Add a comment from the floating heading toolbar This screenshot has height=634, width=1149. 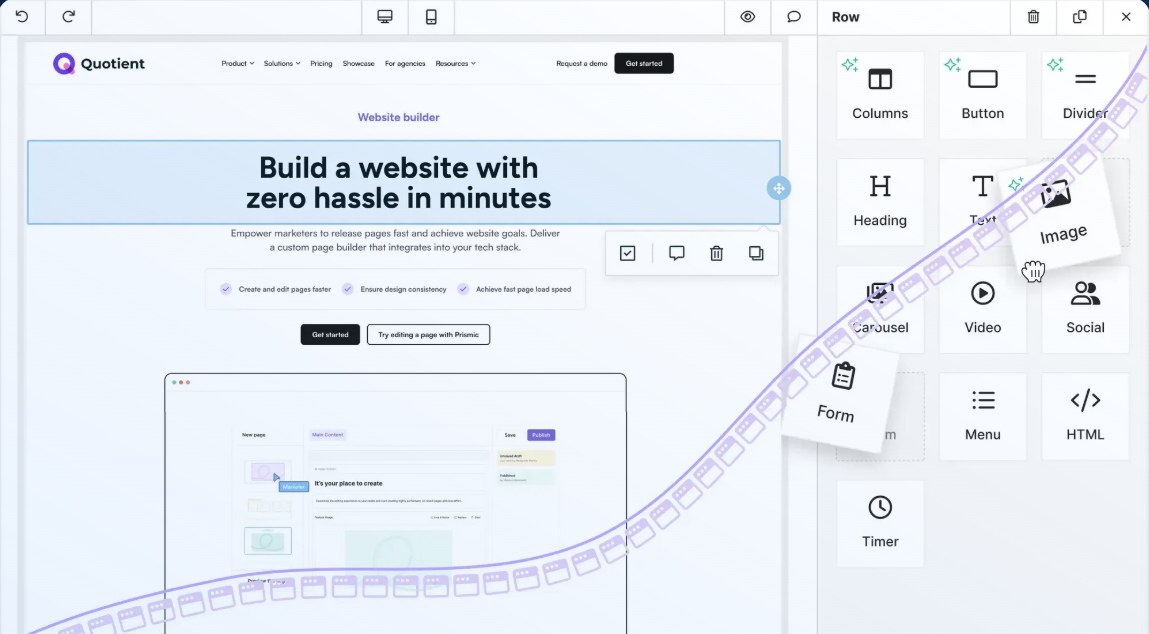point(676,254)
